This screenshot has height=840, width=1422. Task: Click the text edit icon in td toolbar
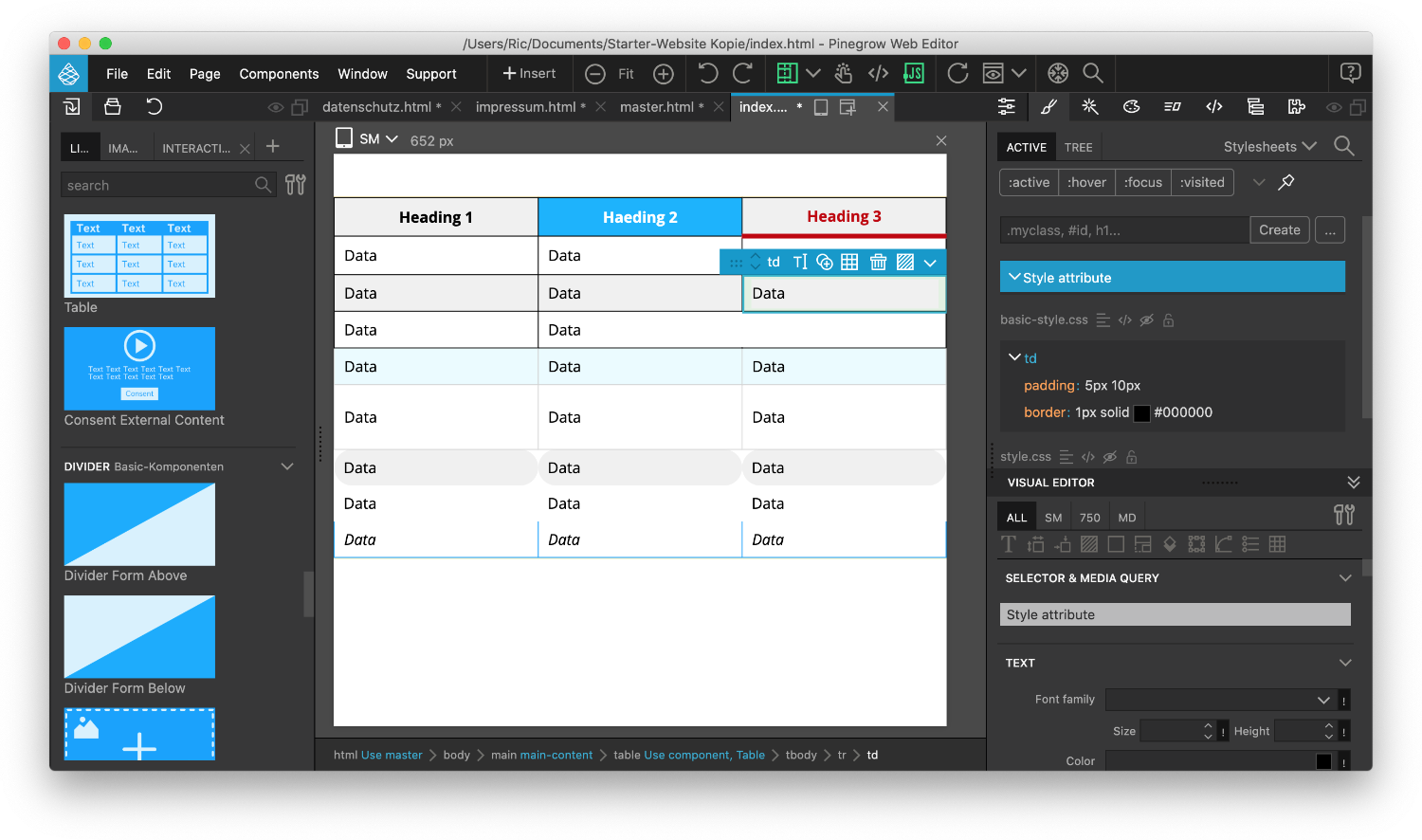[800, 262]
